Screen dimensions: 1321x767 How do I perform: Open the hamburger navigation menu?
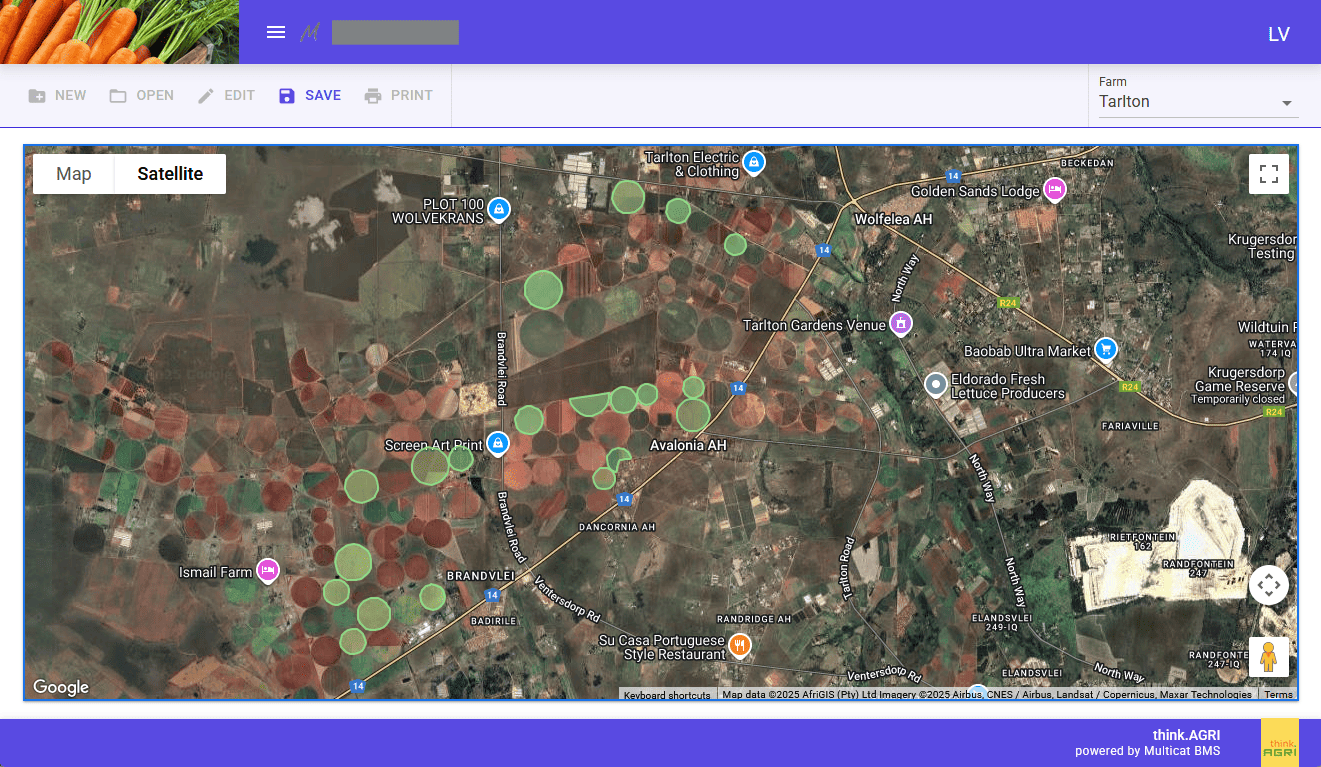pyautogui.click(x=276, y=32)
